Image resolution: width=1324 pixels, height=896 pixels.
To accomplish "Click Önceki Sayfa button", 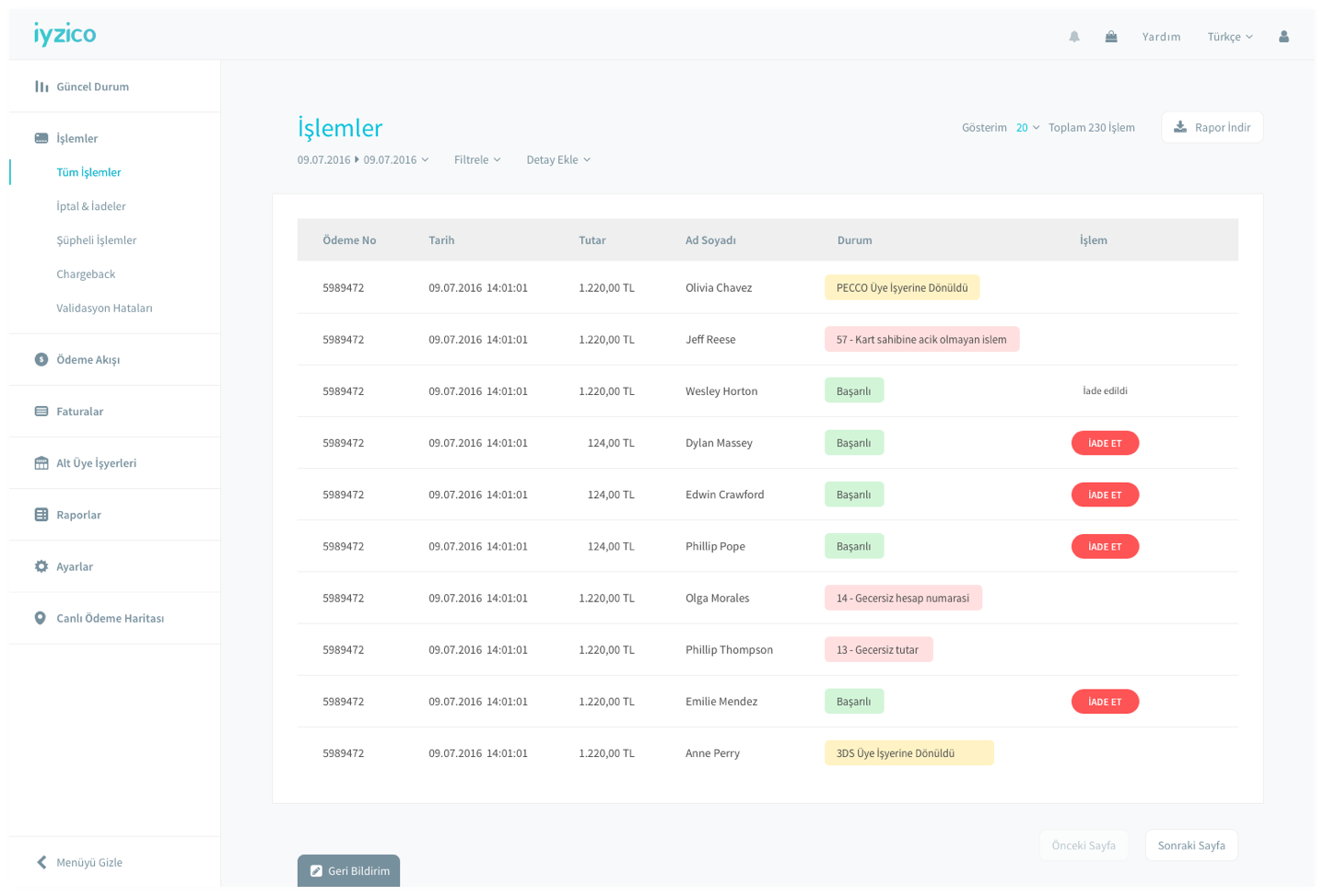I will (x=1084, y=845).
